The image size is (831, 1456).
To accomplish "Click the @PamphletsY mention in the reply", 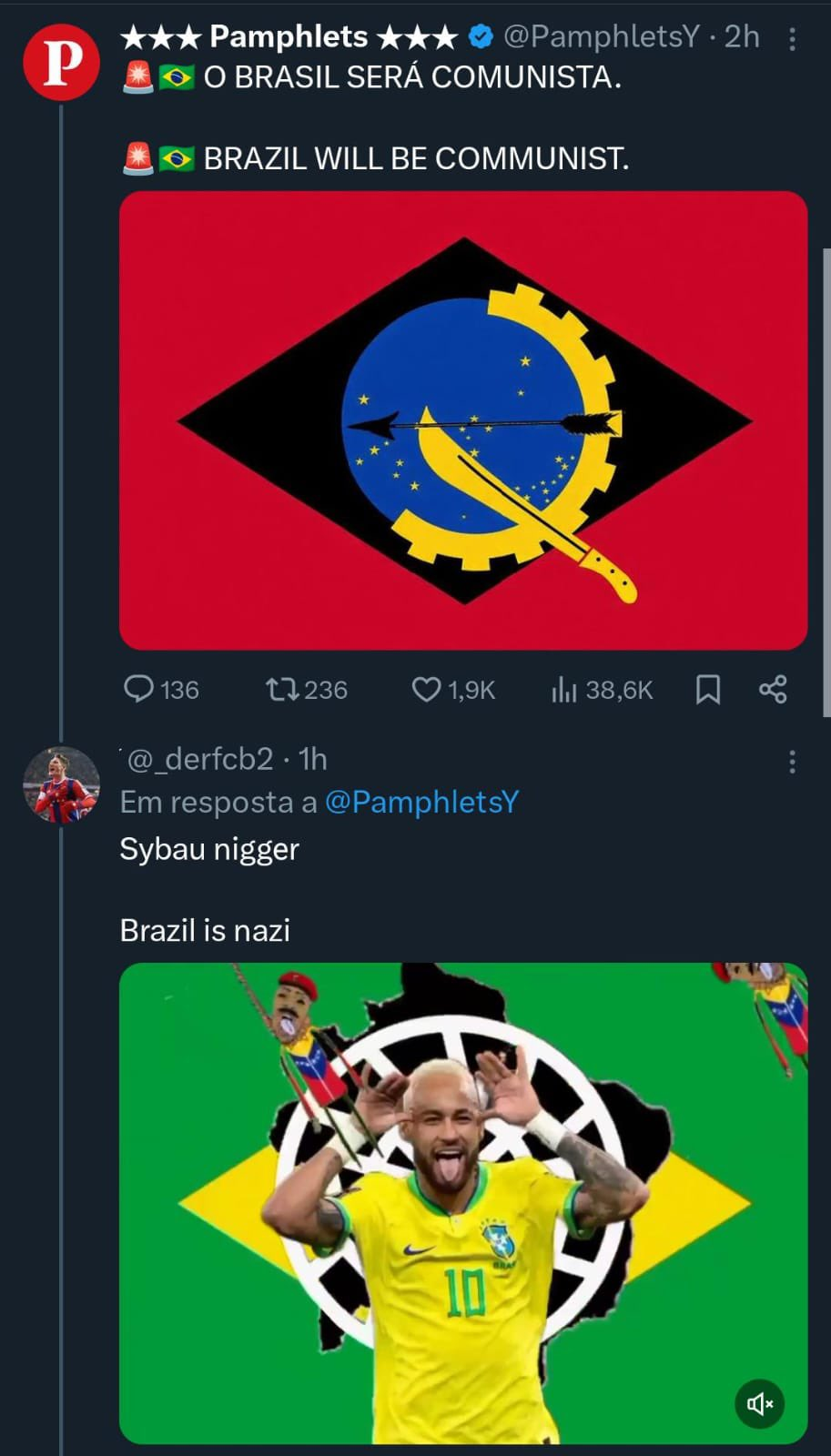I will pos(421,802).
